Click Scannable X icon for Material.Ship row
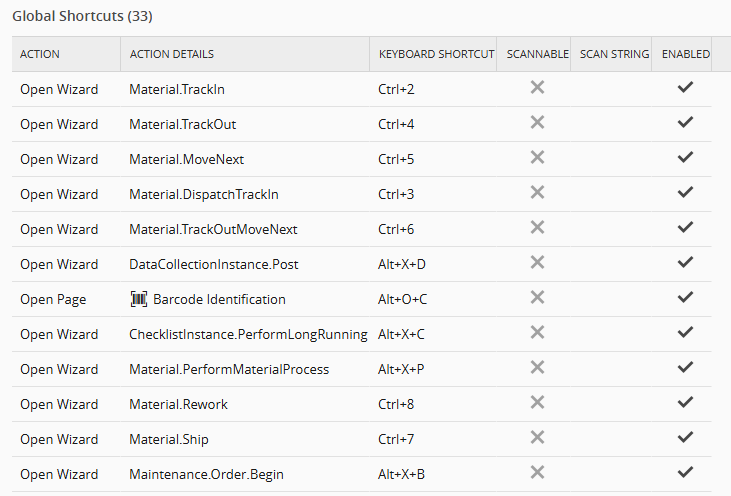Viewport: 731px width, 496px height. coord(537,438)
